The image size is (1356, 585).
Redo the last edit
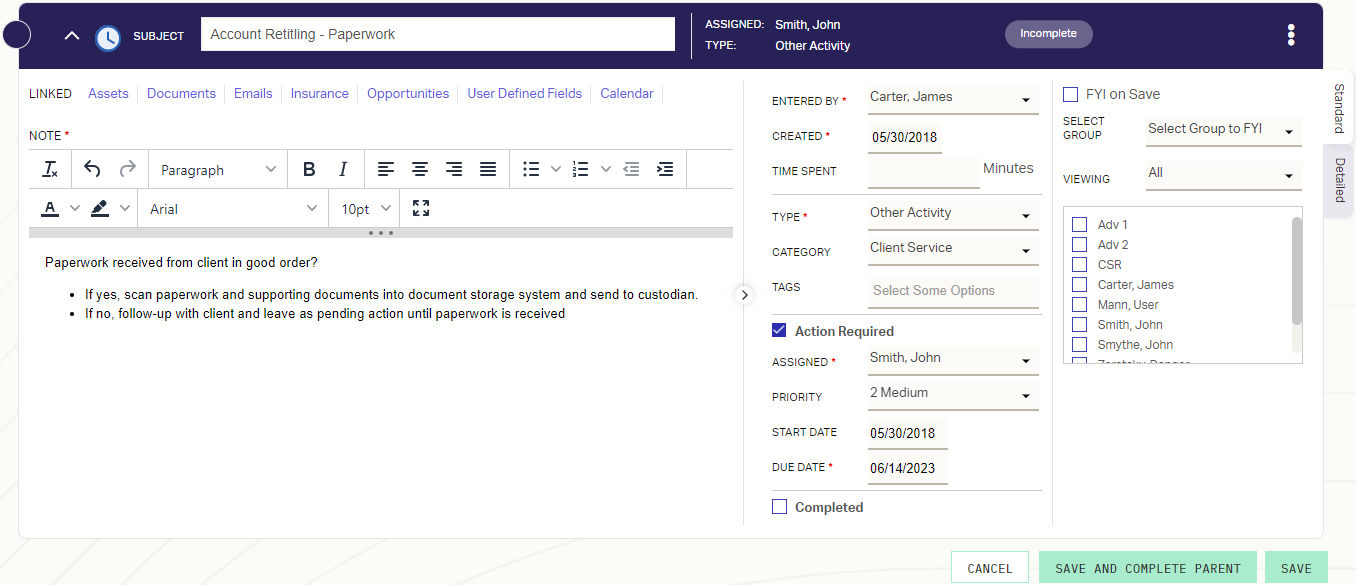127,170
